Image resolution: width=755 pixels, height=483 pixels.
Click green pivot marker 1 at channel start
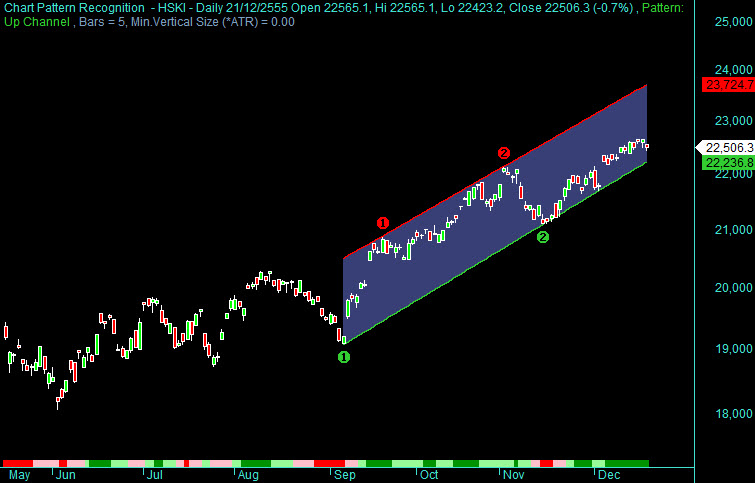344,357
